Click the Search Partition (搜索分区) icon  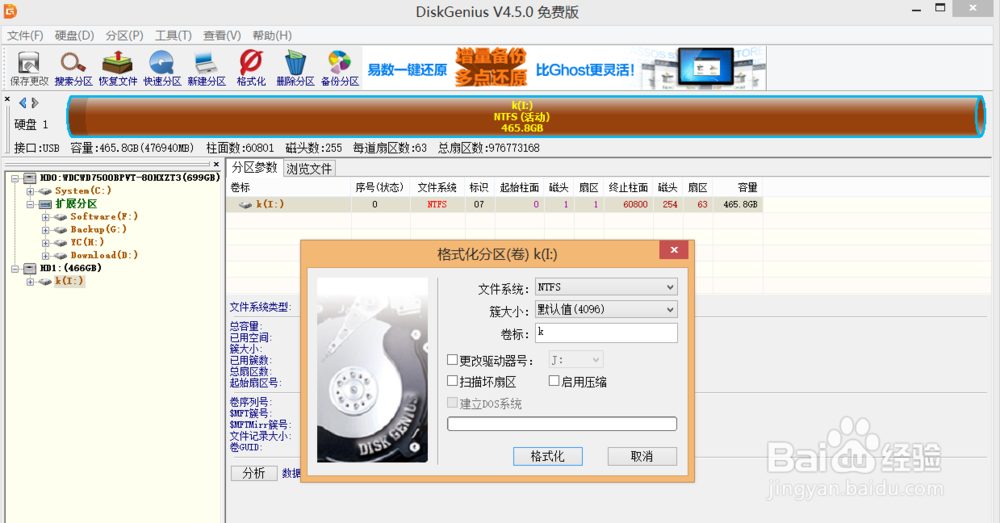tap(73, 68)
